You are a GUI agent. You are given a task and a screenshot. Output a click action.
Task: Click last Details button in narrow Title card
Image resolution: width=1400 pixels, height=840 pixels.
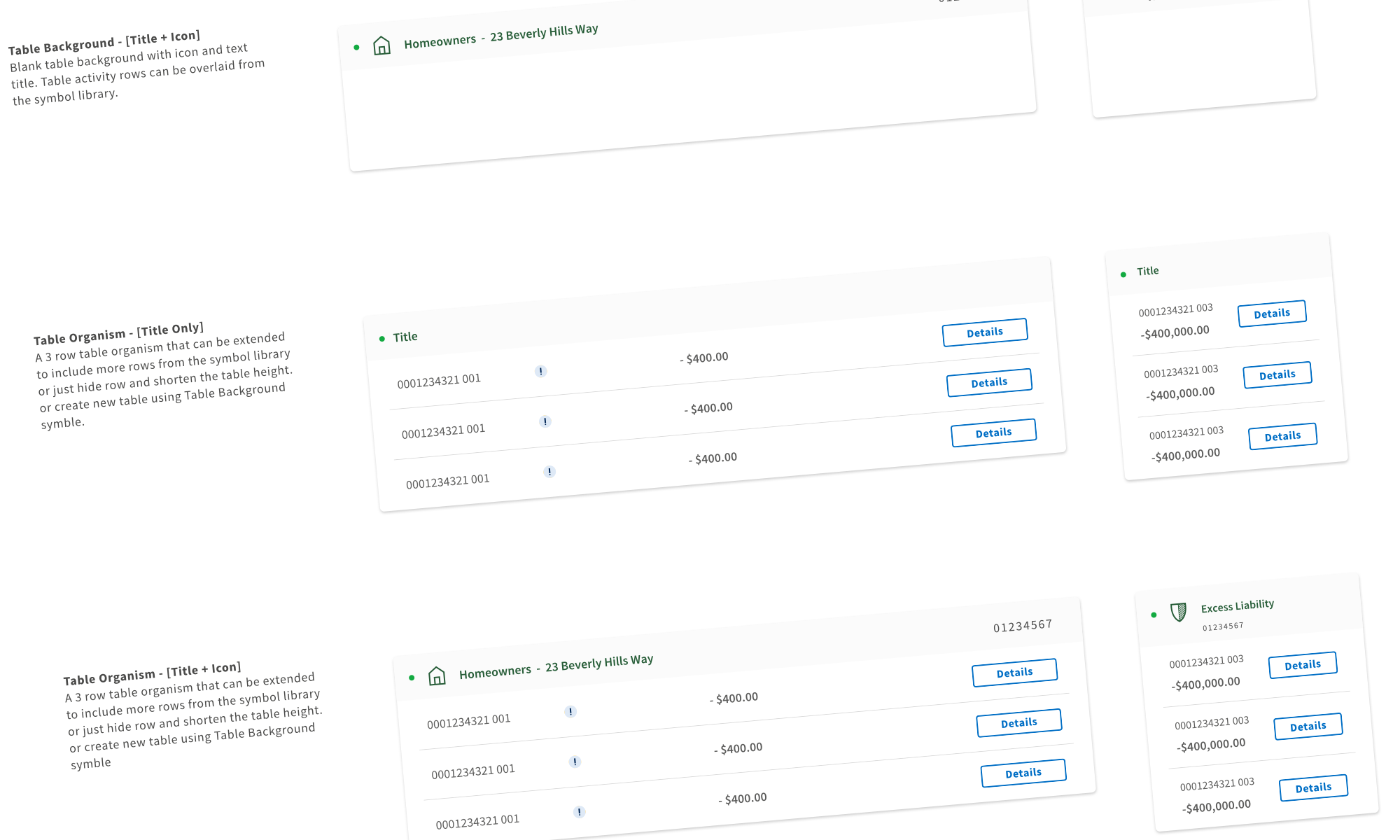point(1282,436)
